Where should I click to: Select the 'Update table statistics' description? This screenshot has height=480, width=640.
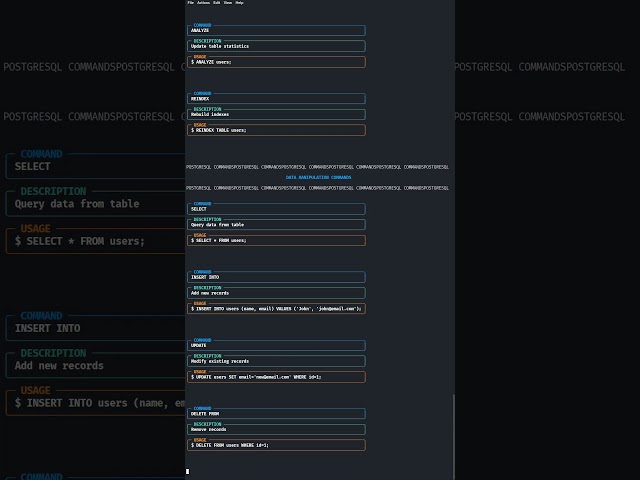pyautogui.click(x=220, y=46)
